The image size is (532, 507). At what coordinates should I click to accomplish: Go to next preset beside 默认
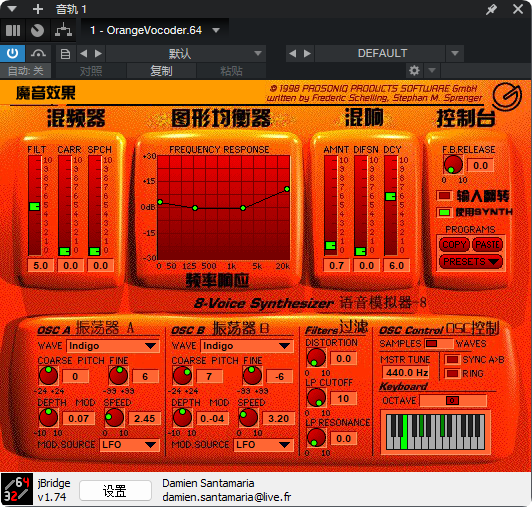click(x=98, y=53)
